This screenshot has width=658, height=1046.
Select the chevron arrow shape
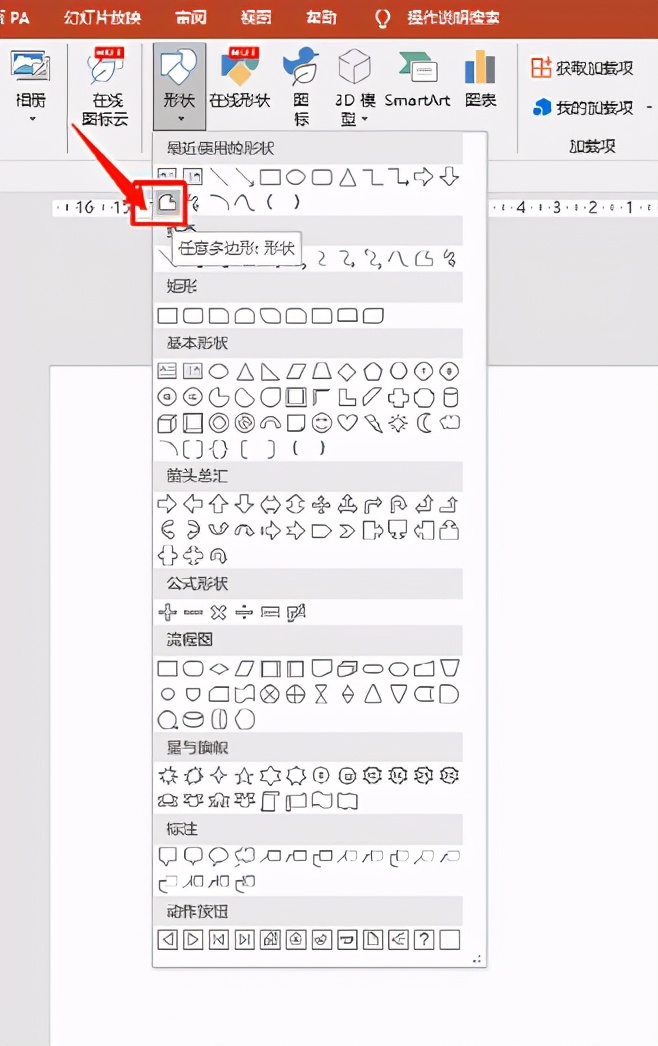pos(347,531)
